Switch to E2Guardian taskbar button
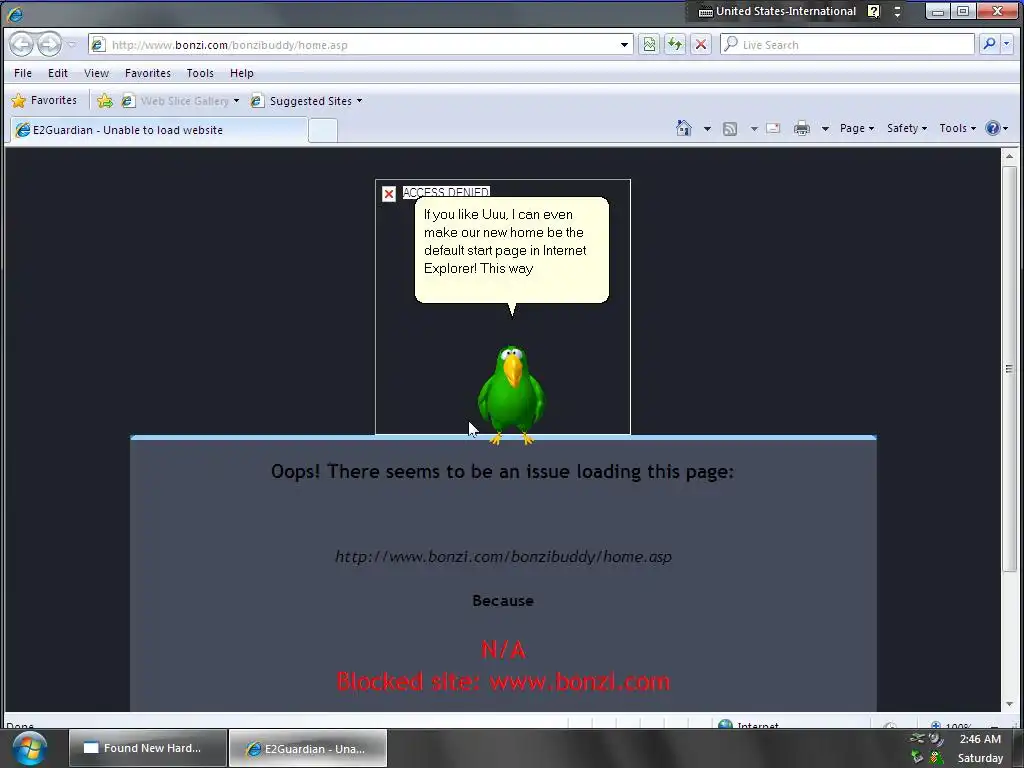 [308, 748]
